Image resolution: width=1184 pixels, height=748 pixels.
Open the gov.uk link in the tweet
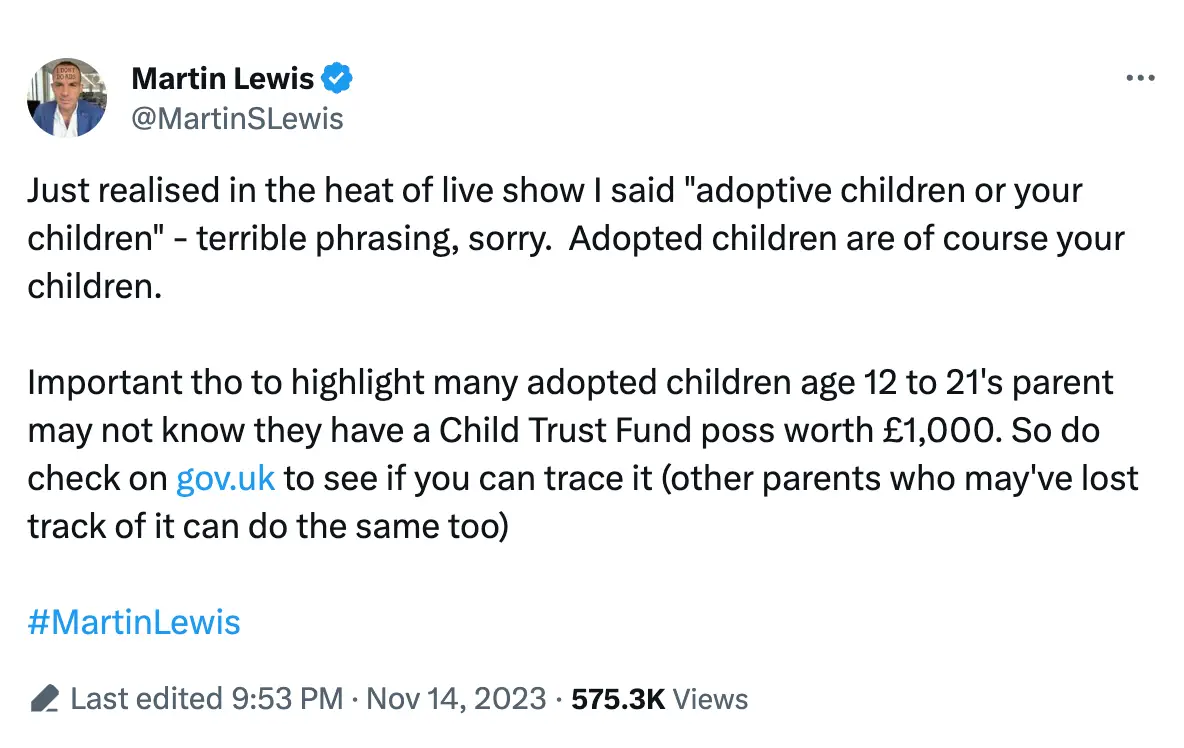point(225,478)
